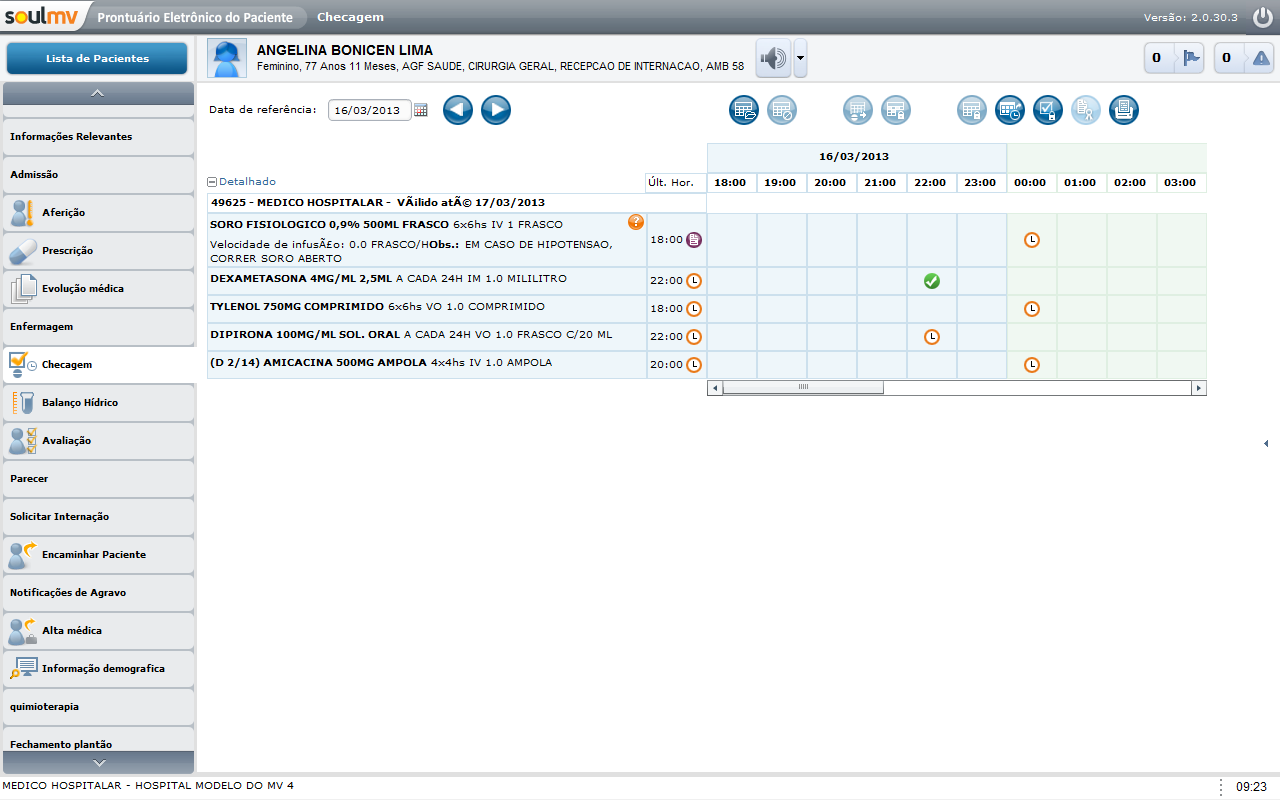Click the warning triangle alert counter
Screen dimensions: 1280x800
click(x=1244, y=58)
